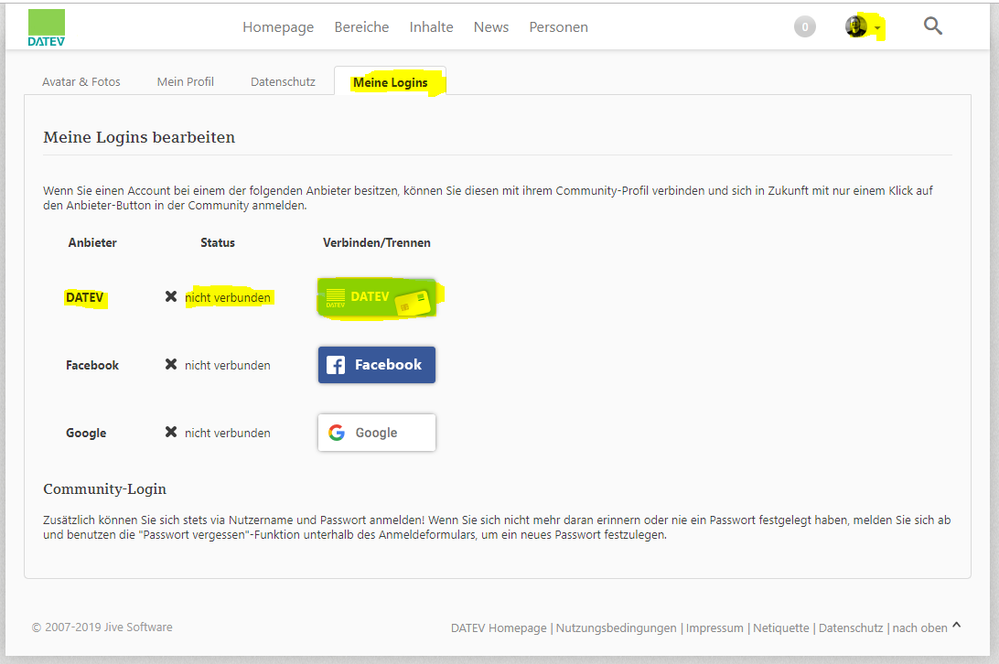Viewport: 999px width, 664px height.
Task: Open the Datenschutz tab
Action: (283, 82)
